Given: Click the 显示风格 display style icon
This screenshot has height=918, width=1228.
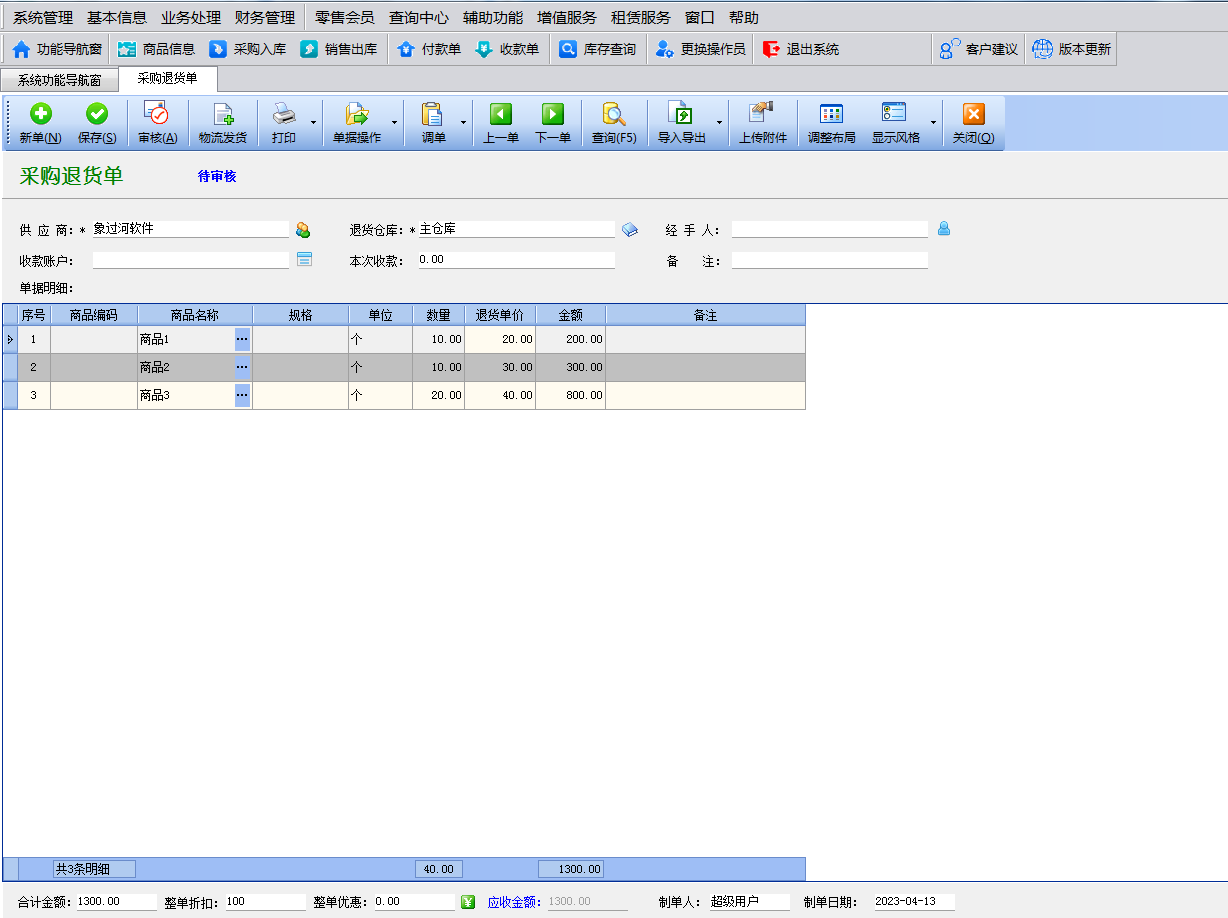Looking at the screenshot, I should coord(894,113).
